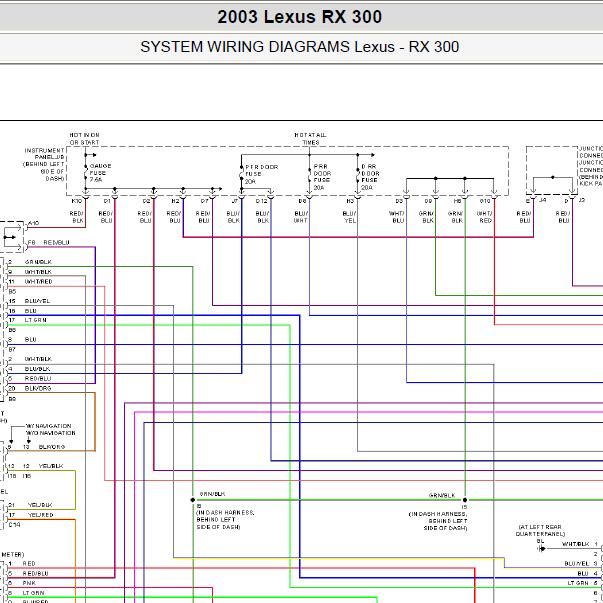Click the "WHT/BLK 1" label near quarterpanel connector
603x603 pixels.
click(580, 544)
